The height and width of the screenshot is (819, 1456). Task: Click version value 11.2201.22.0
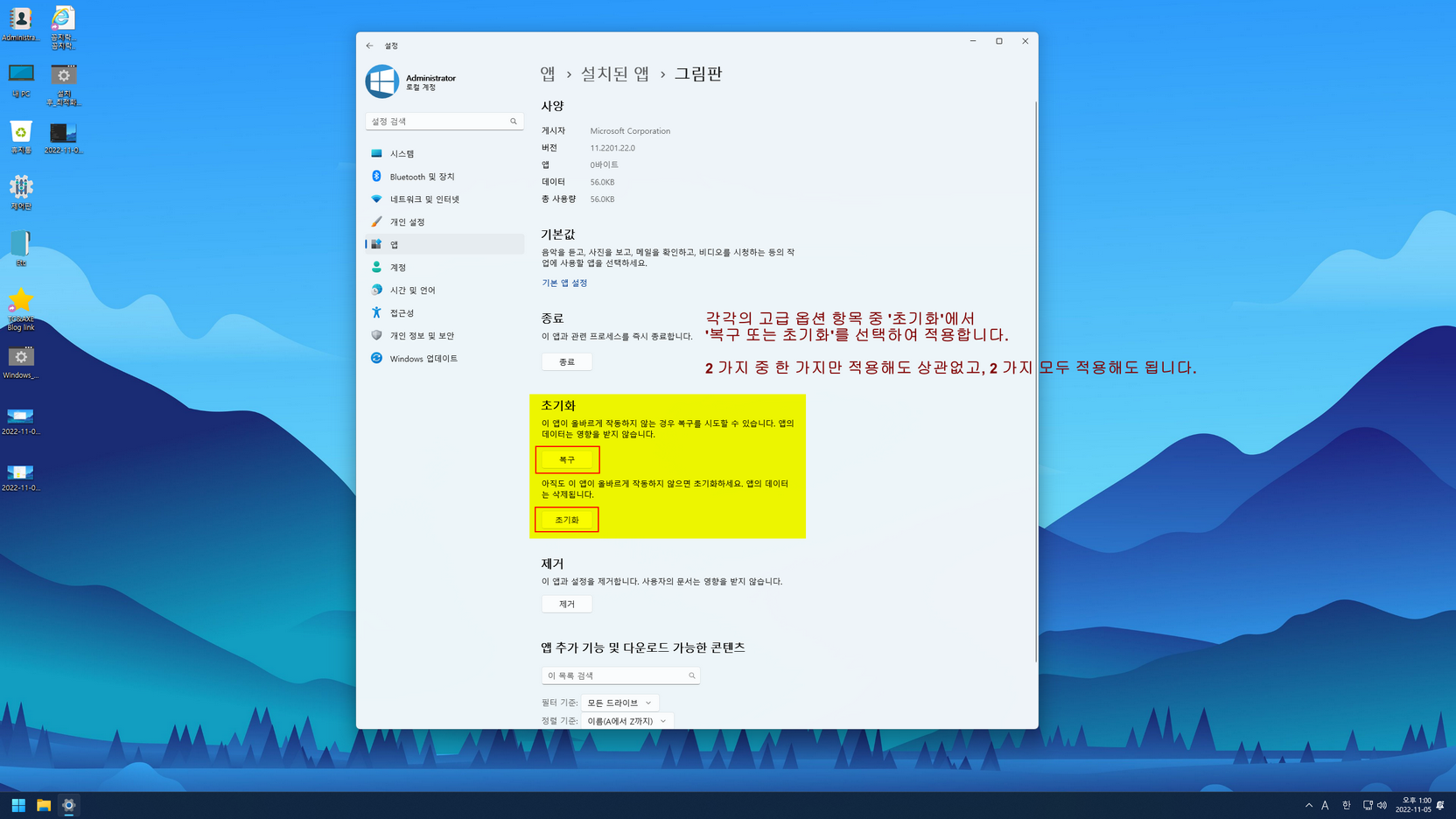click(612, 148)
